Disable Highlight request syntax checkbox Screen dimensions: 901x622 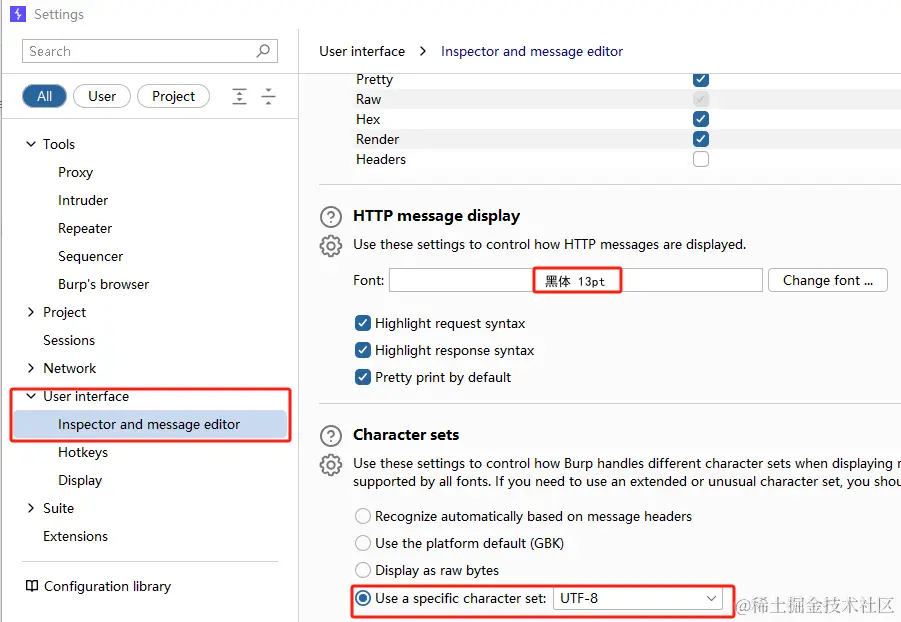[363, 323]
